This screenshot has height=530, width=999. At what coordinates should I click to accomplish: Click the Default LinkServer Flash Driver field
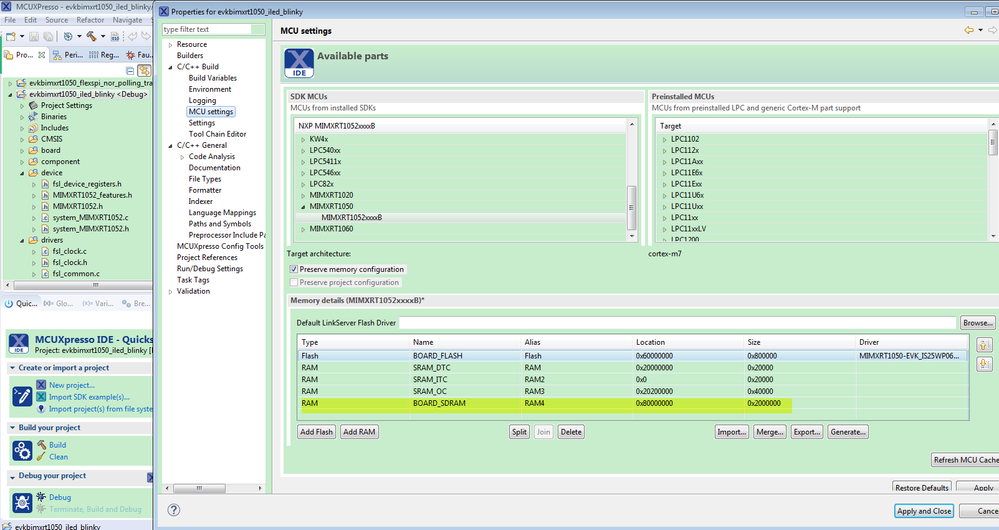click(678, 323)
